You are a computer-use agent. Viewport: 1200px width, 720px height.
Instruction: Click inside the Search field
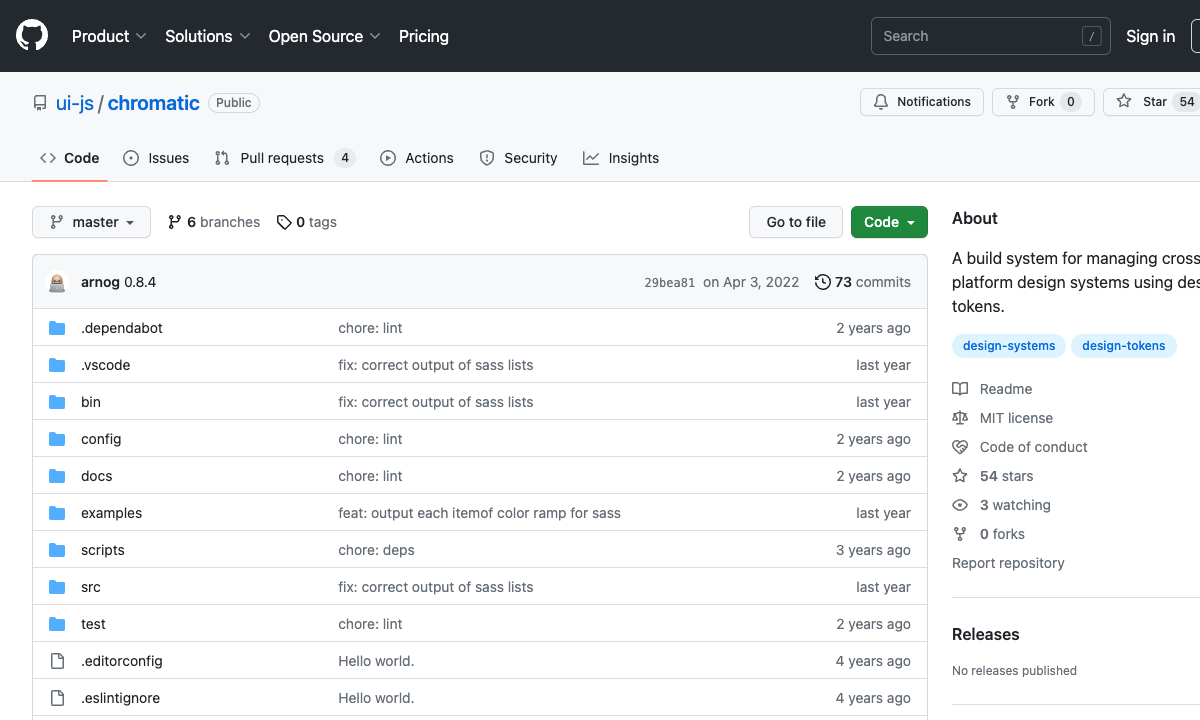[x=975, y=36]
